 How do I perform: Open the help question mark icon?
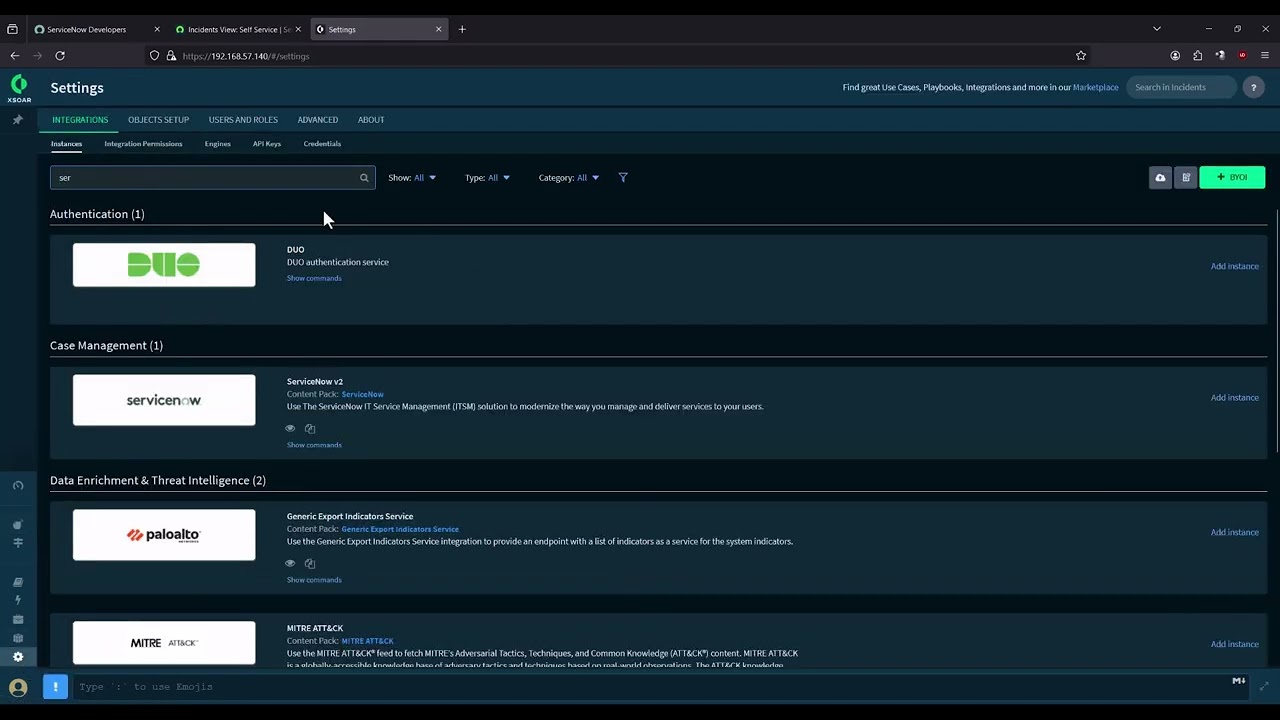[1253, 88]
